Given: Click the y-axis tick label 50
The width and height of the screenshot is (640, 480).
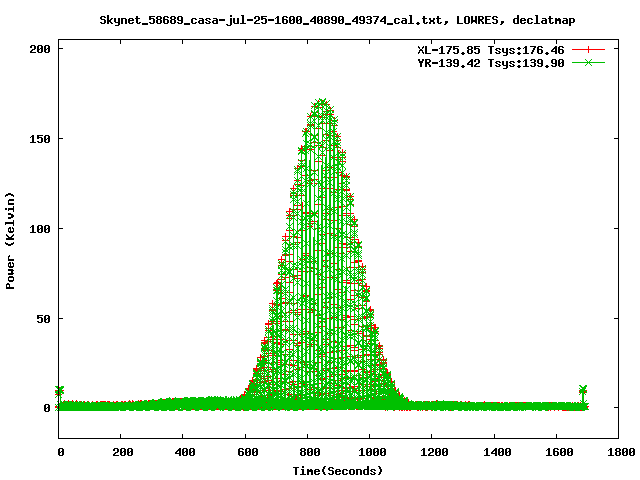Looking at the screenshot, I should click(x=44, y=319).
